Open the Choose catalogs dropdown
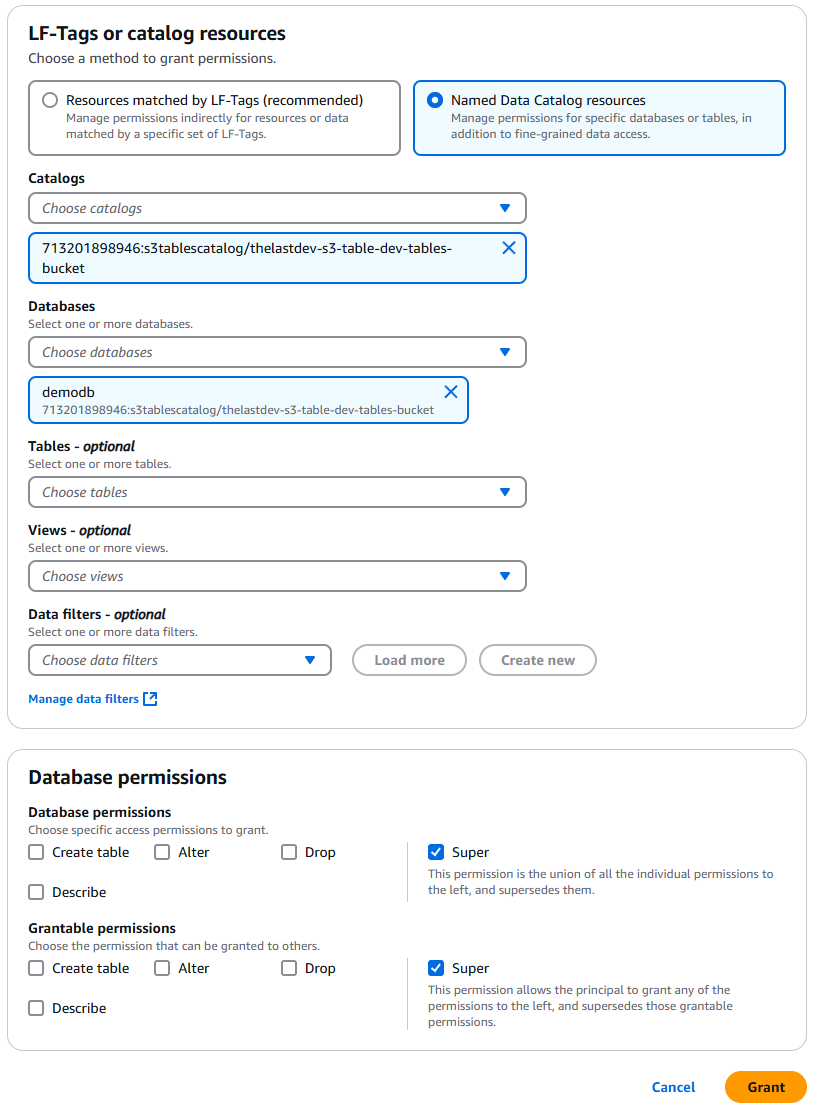This screenshot has height=1109, width=819. click(277, 208)
